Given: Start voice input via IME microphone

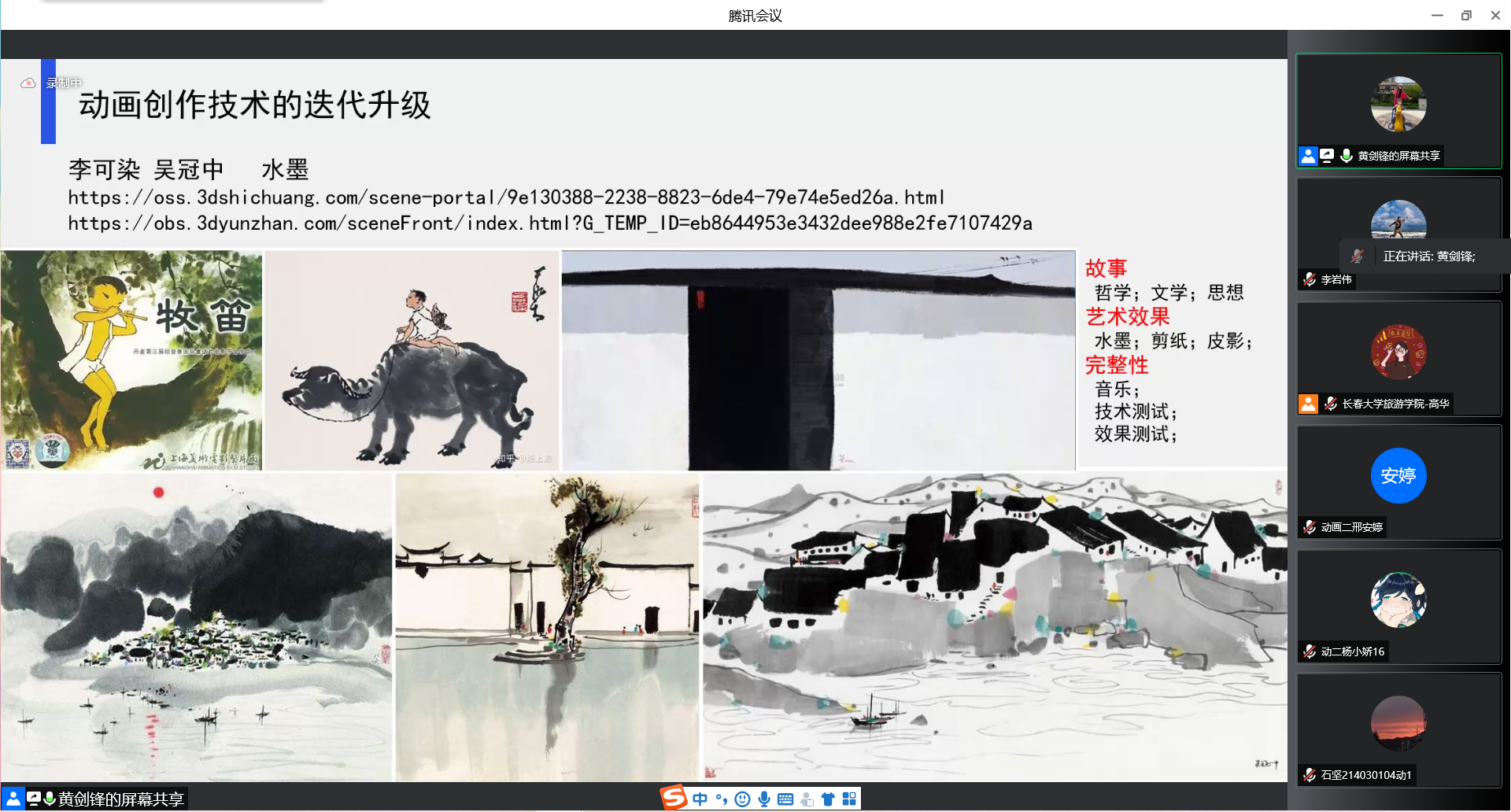Looking at the screenshot, I should click(x=763, y=799).
